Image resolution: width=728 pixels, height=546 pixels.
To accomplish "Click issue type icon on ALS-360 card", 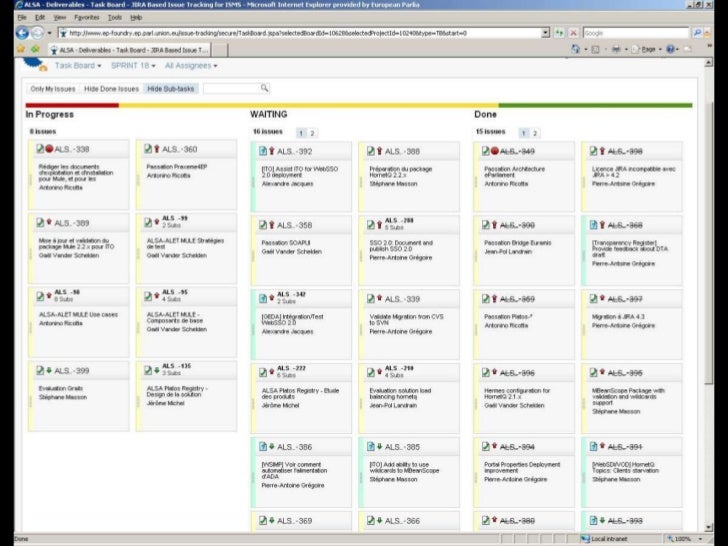I will tap(148, 149).
